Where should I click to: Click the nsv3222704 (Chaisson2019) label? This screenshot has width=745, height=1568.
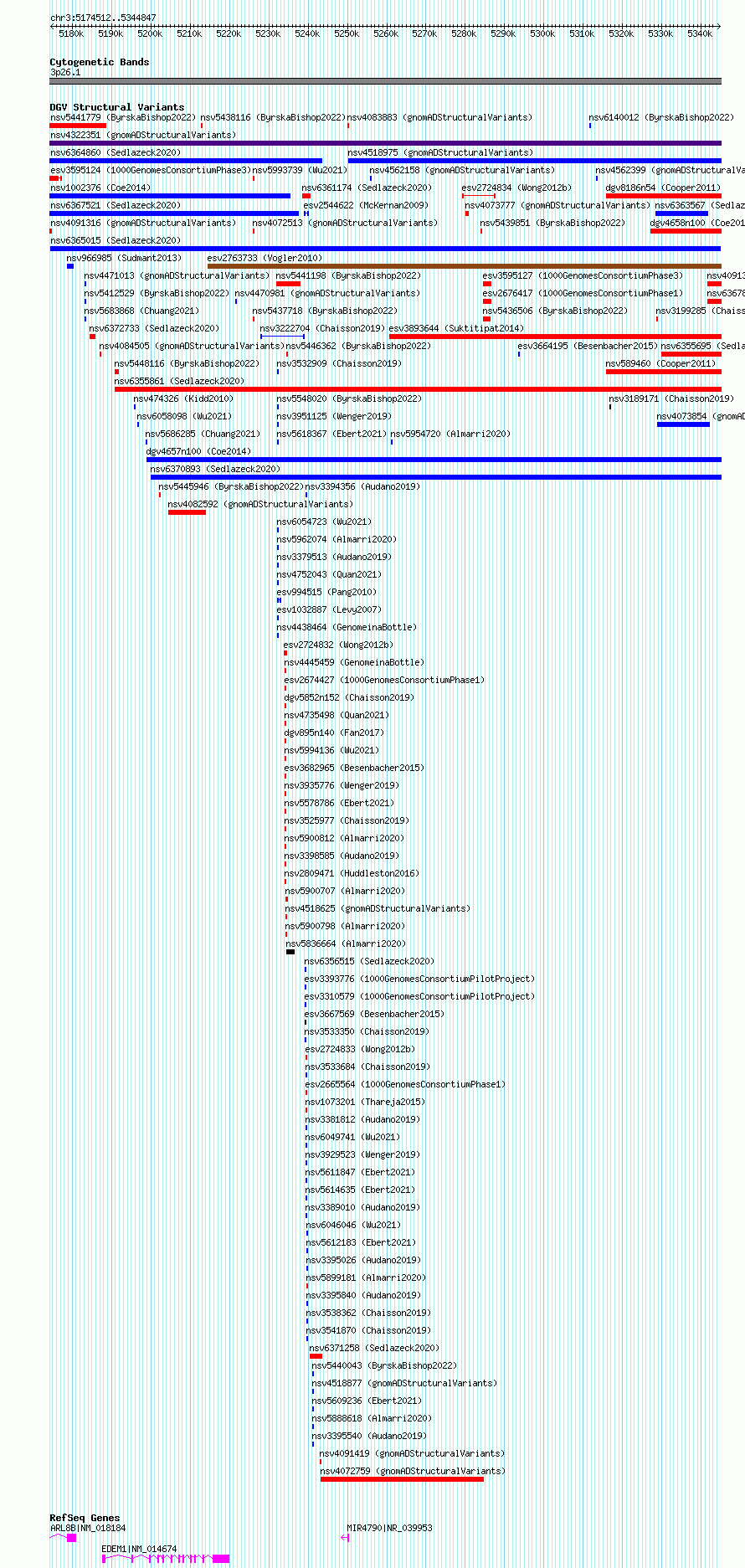point(322,329)
